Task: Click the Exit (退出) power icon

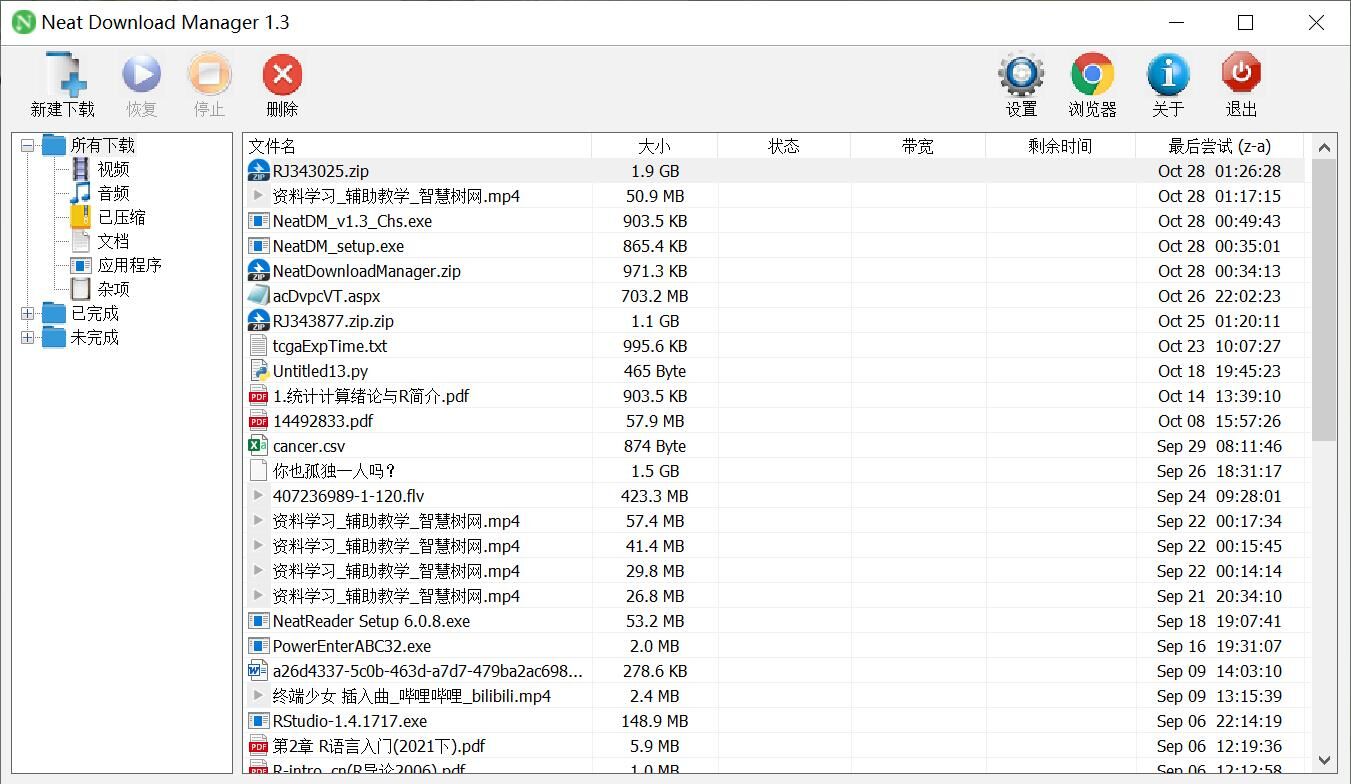Action: coord(1241,77)
